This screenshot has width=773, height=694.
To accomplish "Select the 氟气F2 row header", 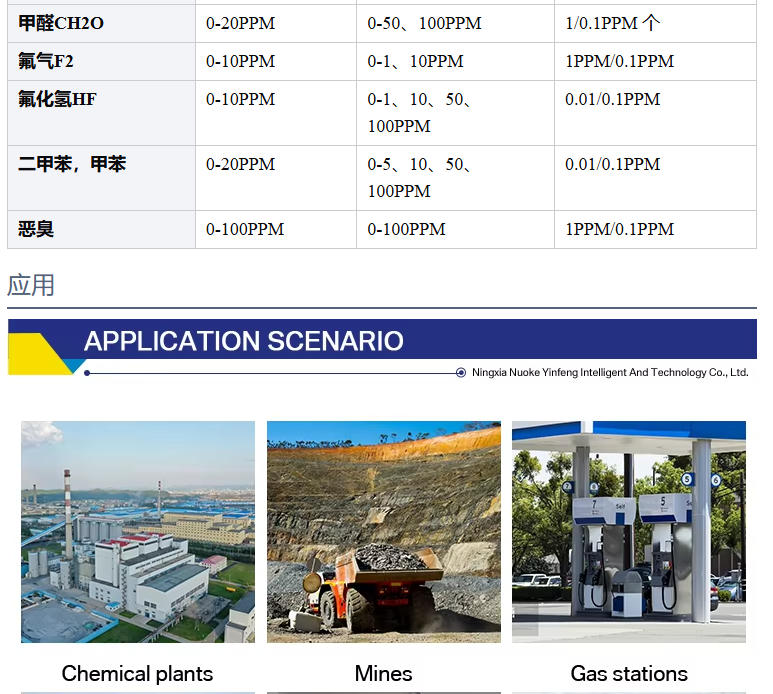I will tap(46, 61).
